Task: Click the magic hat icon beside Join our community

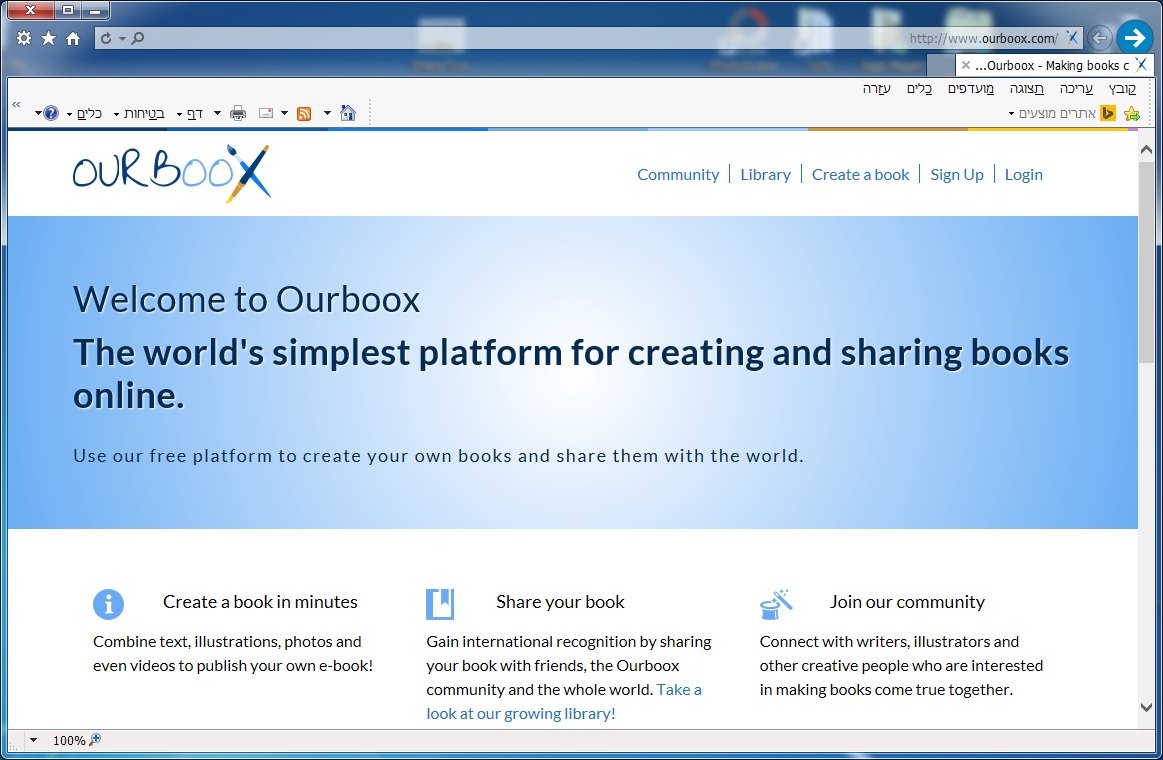Action: click(776, 604)
